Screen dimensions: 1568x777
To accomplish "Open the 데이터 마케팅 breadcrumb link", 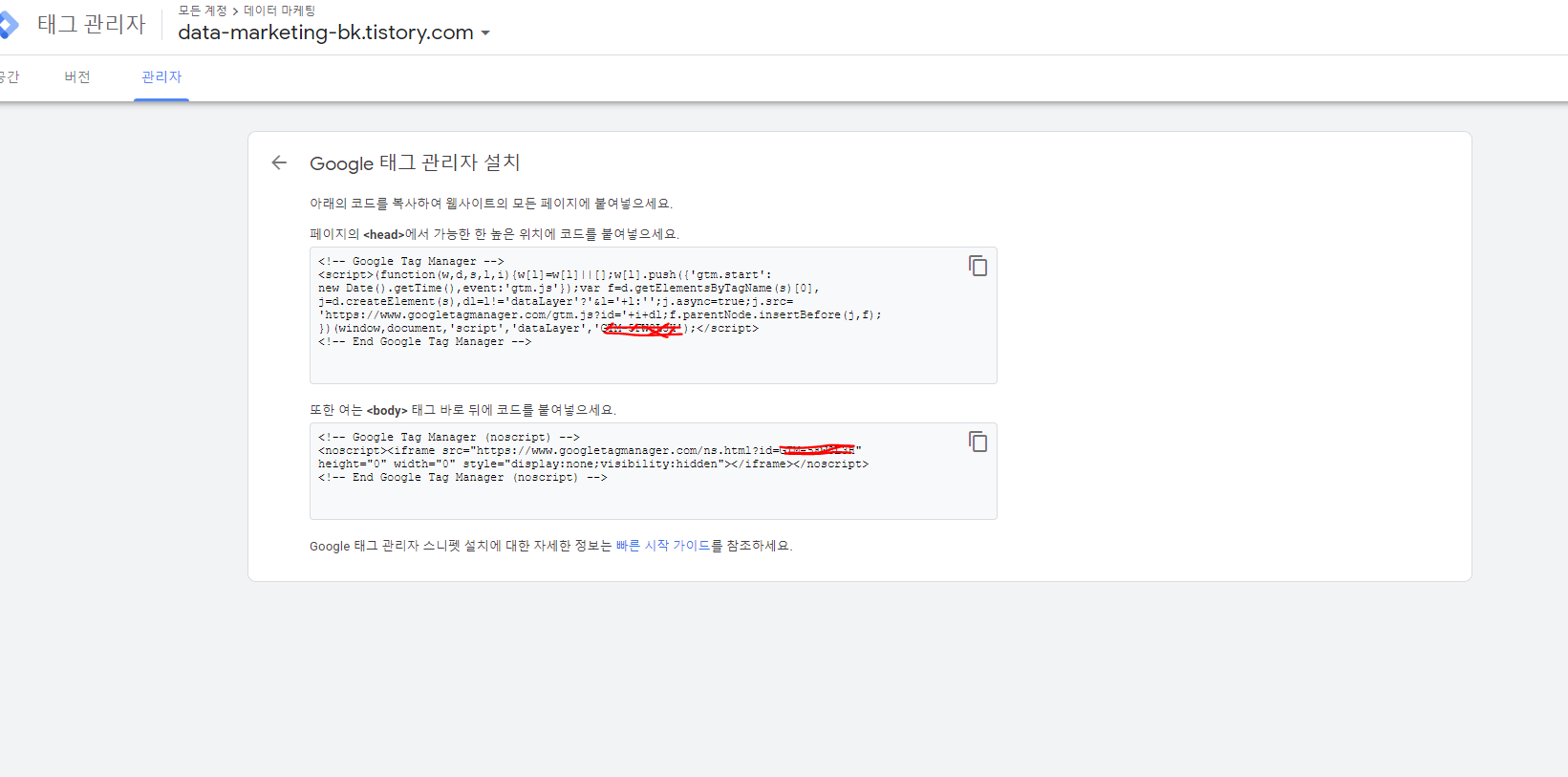I will (279, 11).
